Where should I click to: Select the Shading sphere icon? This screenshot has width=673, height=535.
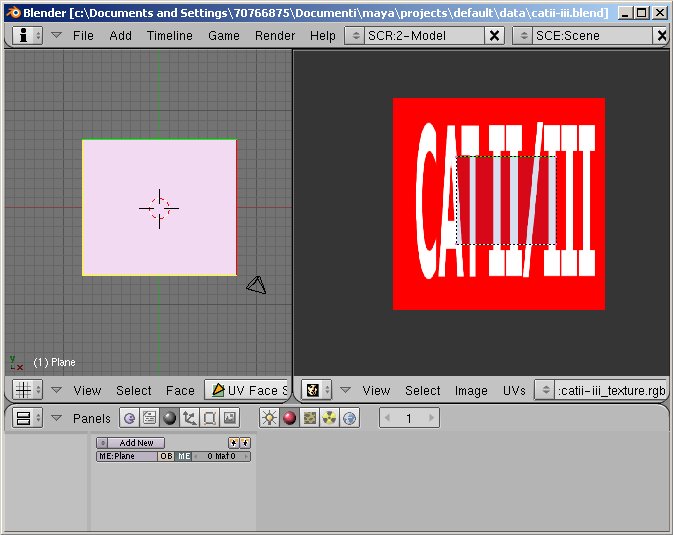(x=170, y=418)
